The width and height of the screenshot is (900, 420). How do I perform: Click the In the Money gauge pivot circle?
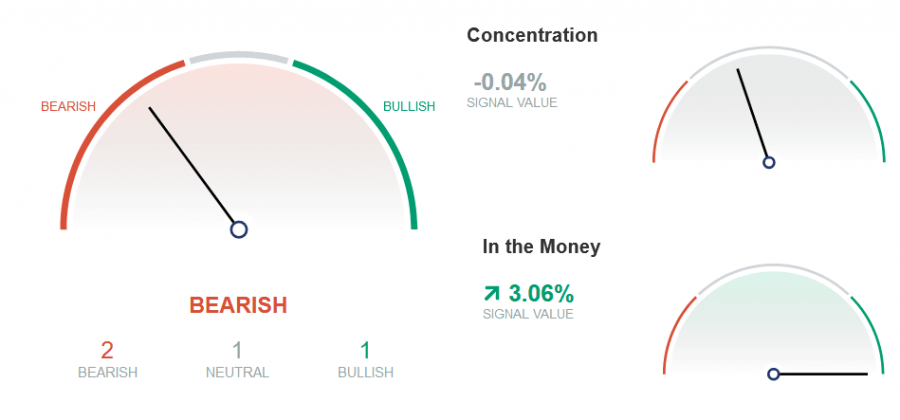tap(773, 374)
